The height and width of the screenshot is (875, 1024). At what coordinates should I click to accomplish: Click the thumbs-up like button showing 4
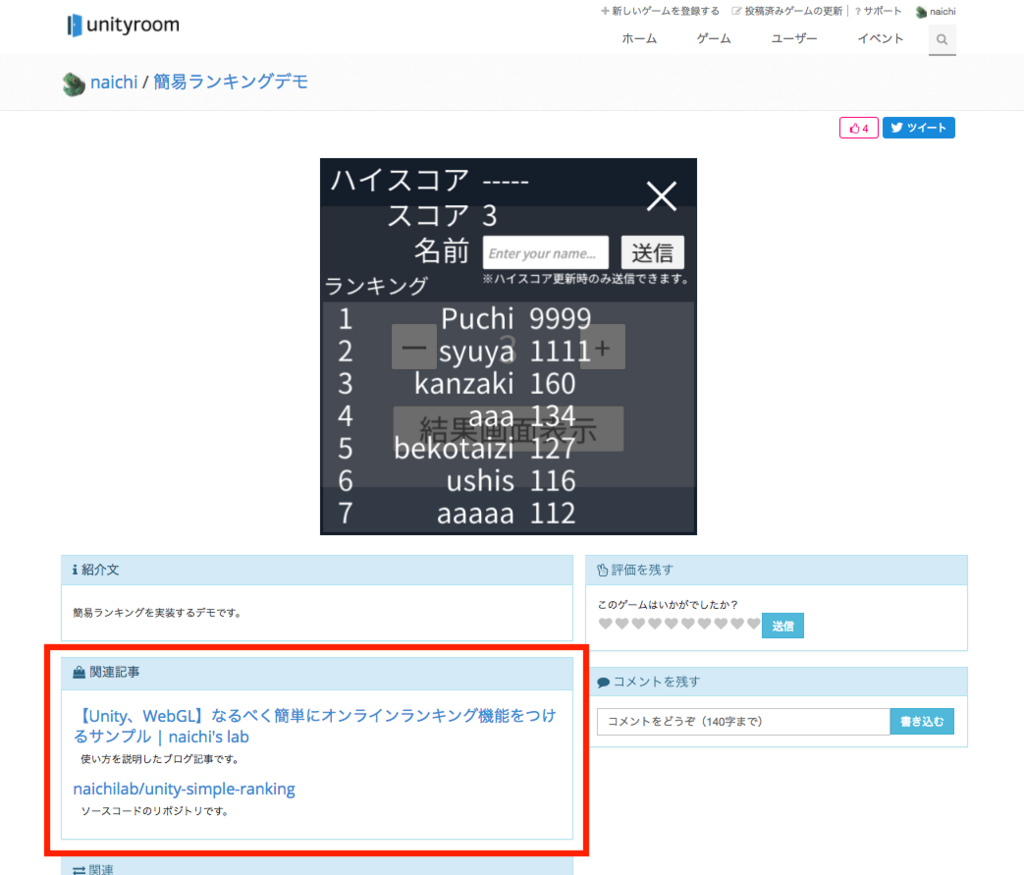point(858,128)
